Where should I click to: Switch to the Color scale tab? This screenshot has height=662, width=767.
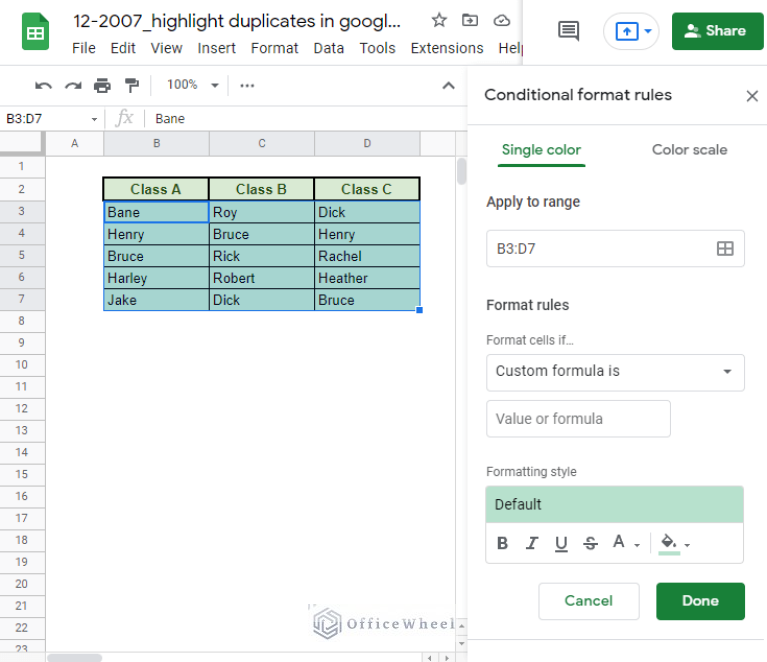[x=689, y=150]
